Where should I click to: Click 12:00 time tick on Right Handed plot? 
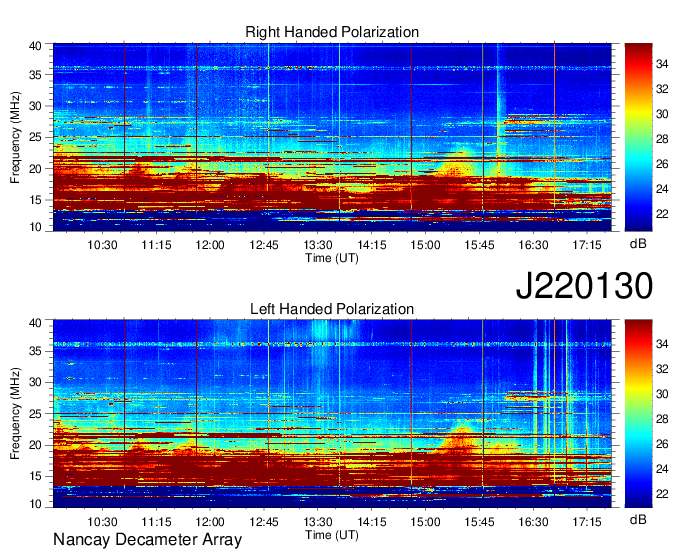pos(210,245)
